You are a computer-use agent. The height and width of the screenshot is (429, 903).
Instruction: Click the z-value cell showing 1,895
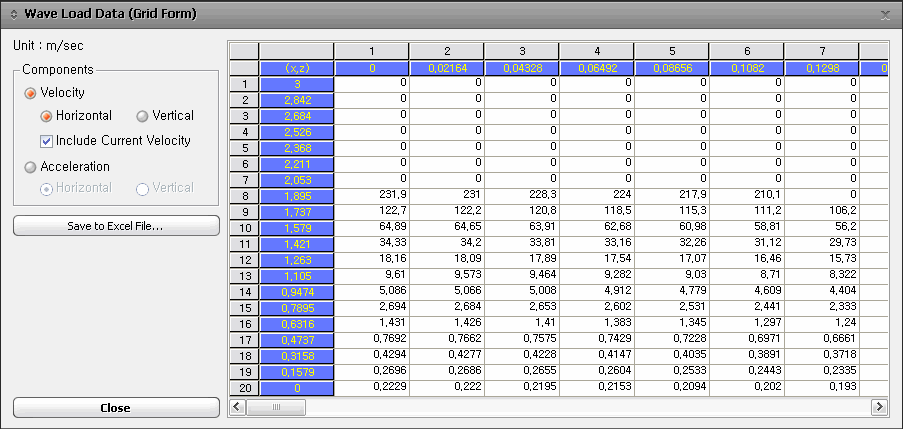pos(296,196)
